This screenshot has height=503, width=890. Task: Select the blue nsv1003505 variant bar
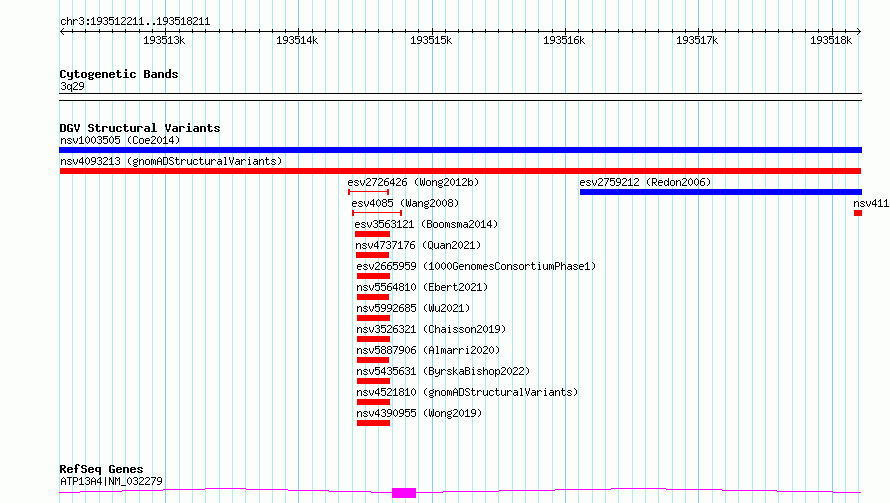coord(460,150)
